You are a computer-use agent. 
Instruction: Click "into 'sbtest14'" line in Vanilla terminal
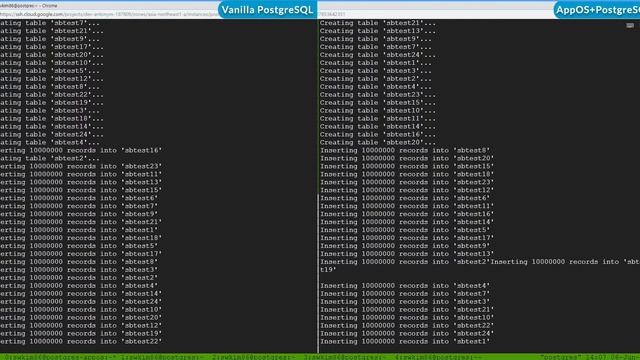click(x=81, y=294)
